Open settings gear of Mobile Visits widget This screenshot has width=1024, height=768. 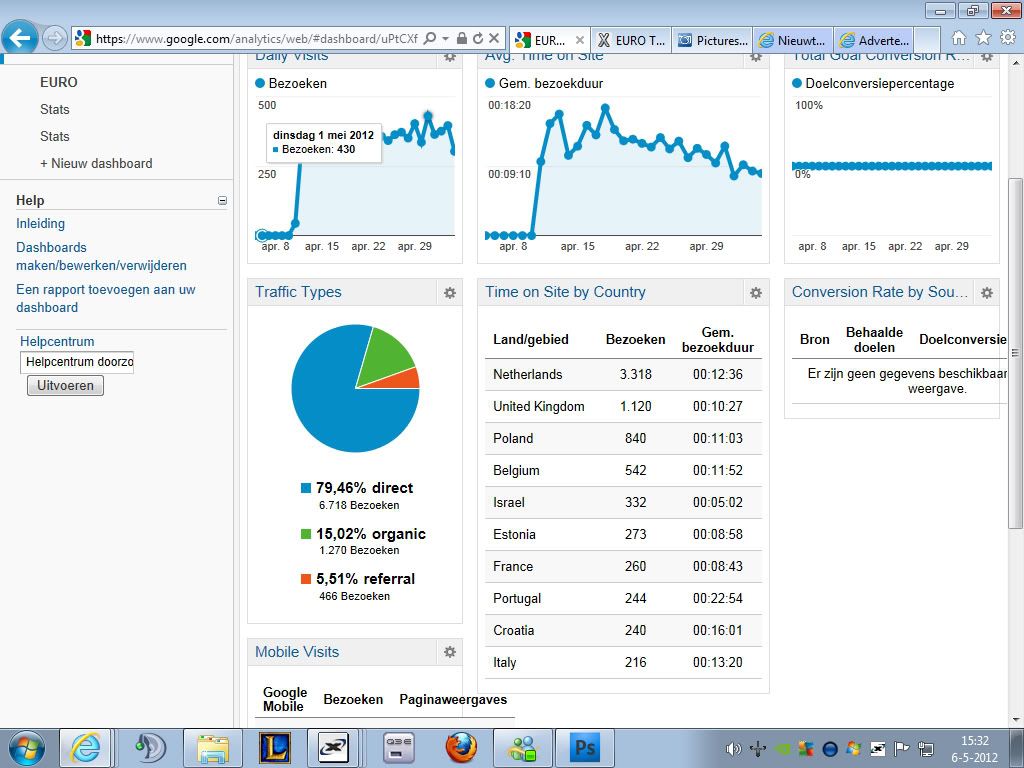coord(450,652)
